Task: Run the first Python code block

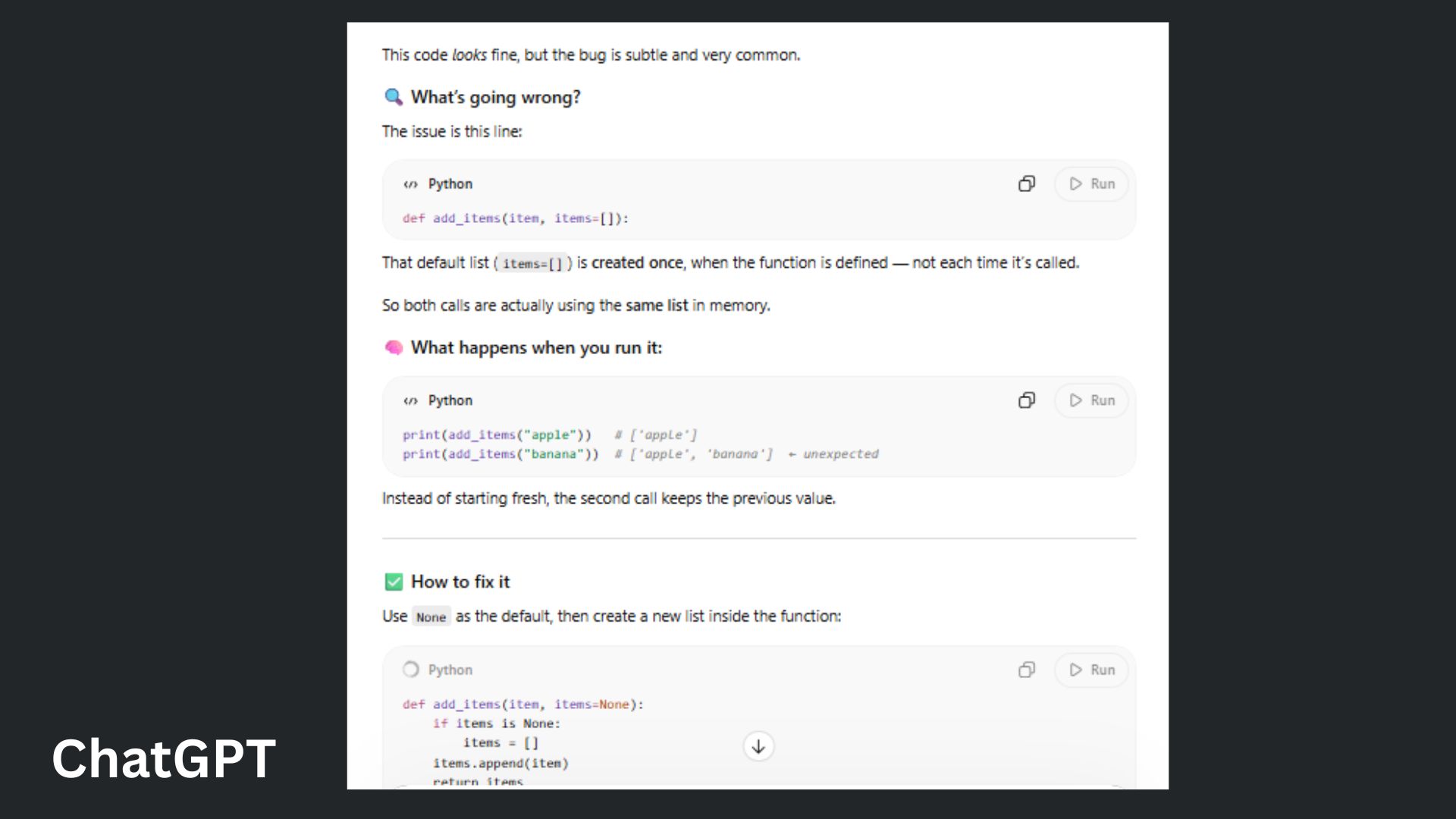Action: (1091, 184)
